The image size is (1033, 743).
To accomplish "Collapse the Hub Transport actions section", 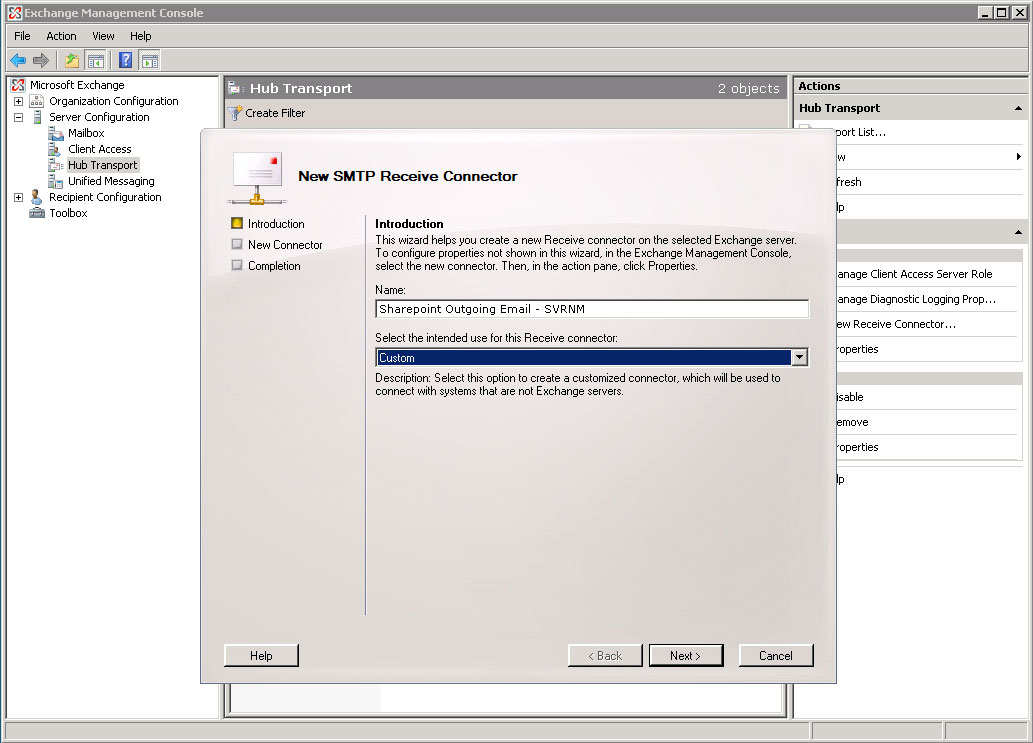I will pyautogui.click(x=1018, y=108).
